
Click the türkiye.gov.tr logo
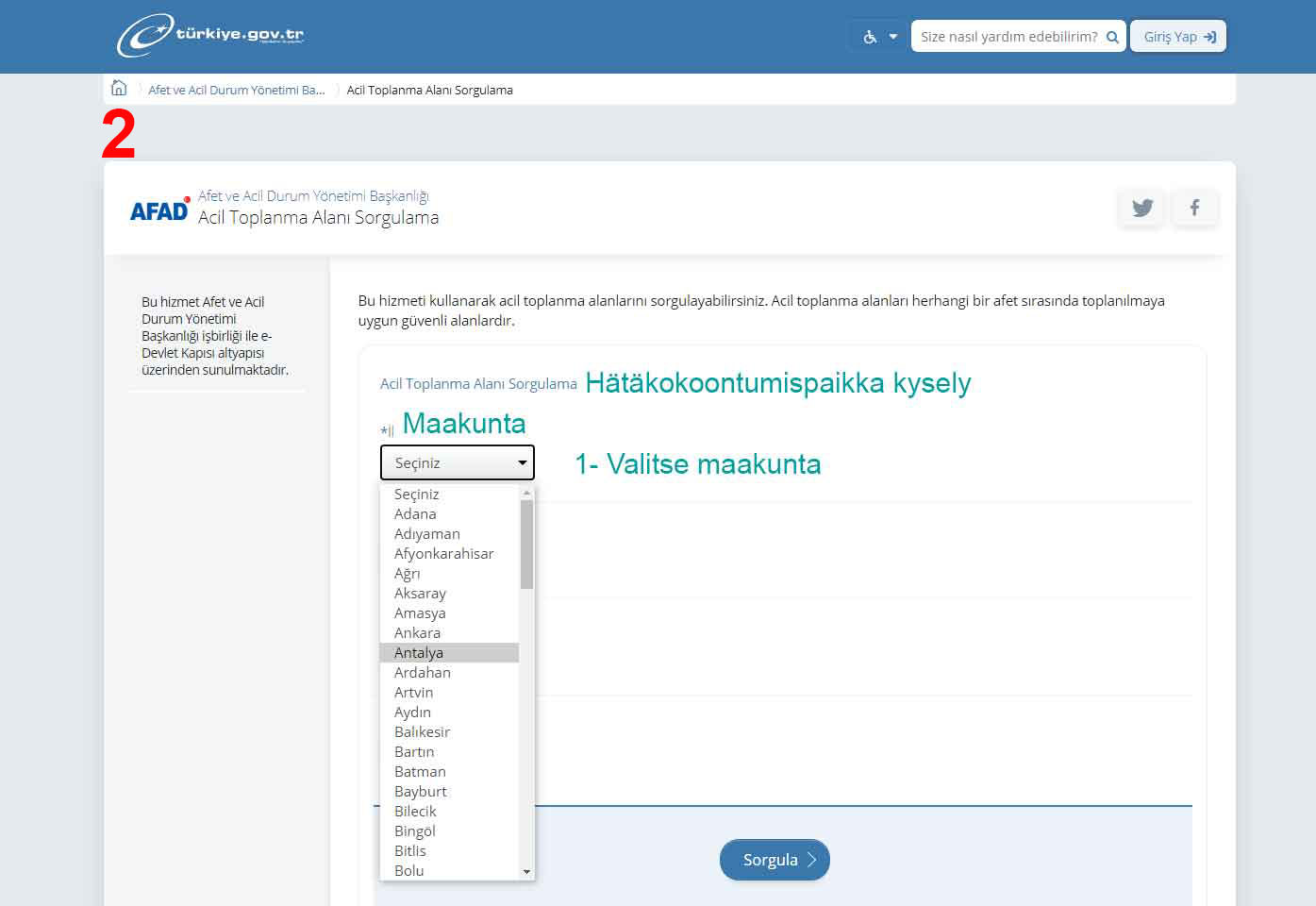(210, 36)
